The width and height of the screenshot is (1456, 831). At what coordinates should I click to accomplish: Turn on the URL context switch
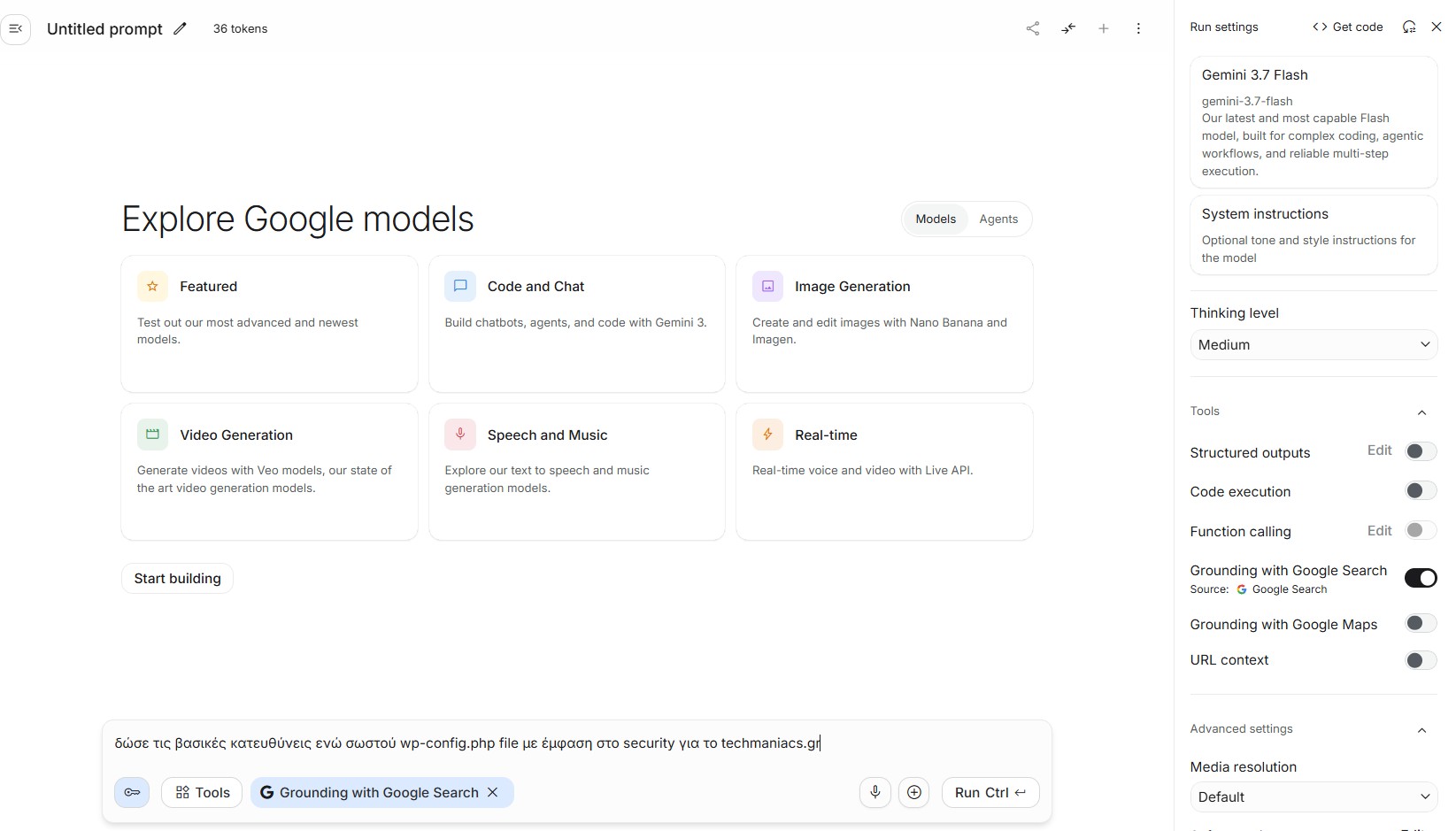[1421, 660]
